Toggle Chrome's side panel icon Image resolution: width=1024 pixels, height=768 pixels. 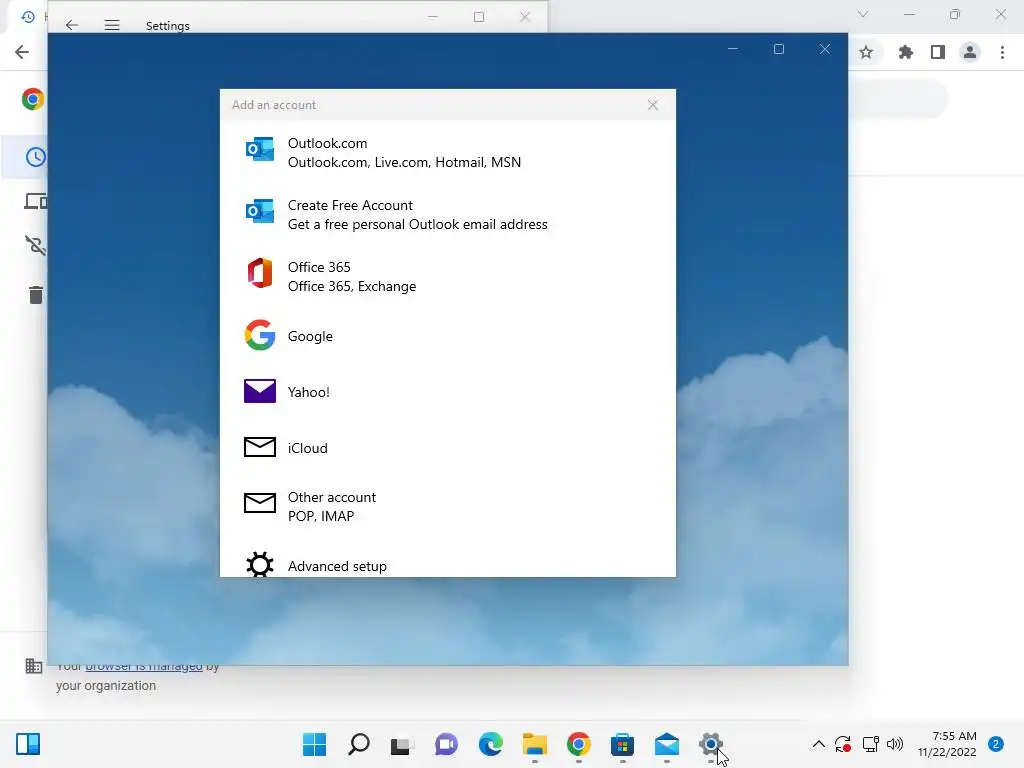click(x=938, y=52)
